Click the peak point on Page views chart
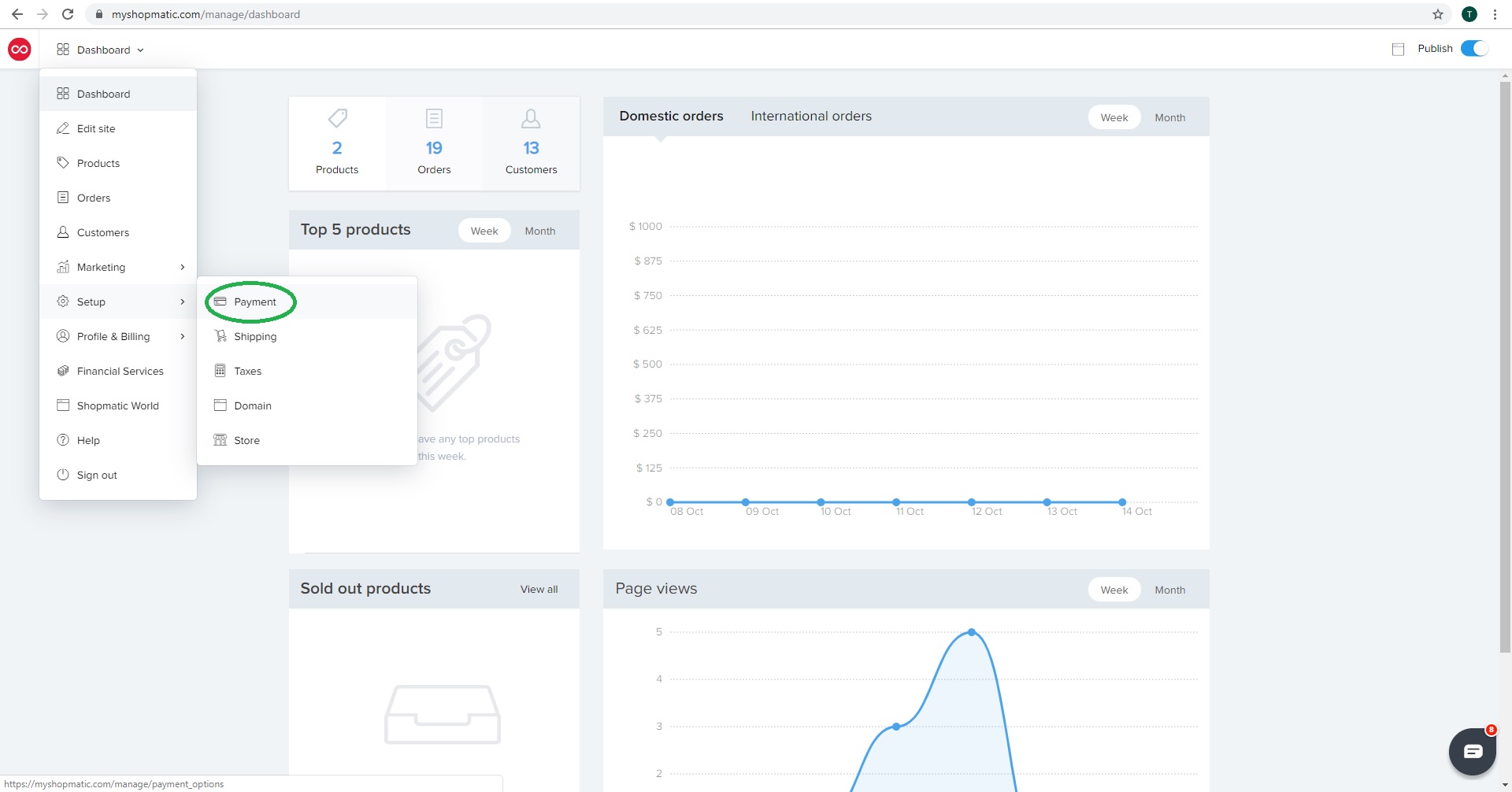1512x792 pixels. 972,632
